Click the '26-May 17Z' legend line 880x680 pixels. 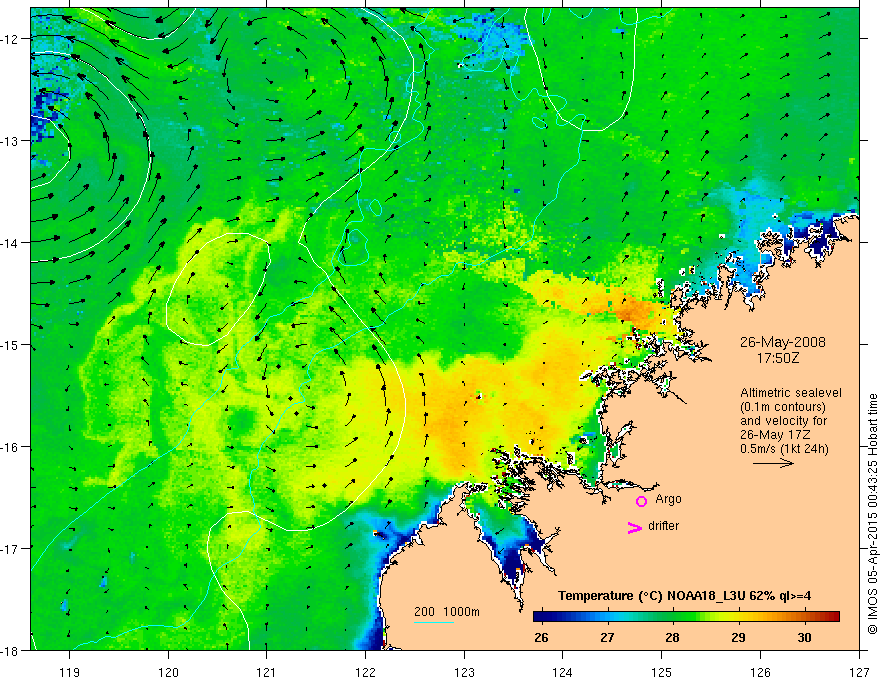click(x=775, y=435)
